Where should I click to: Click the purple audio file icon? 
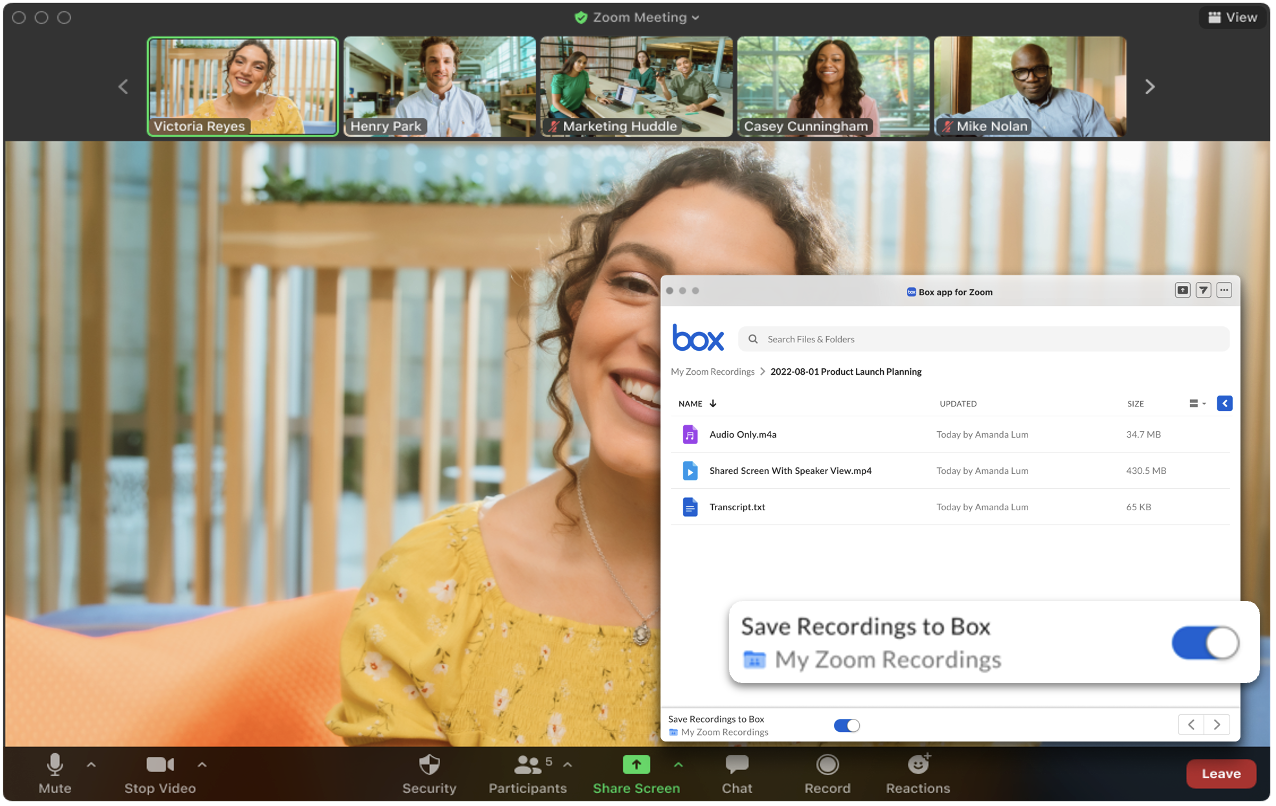(x=690, y=434)
